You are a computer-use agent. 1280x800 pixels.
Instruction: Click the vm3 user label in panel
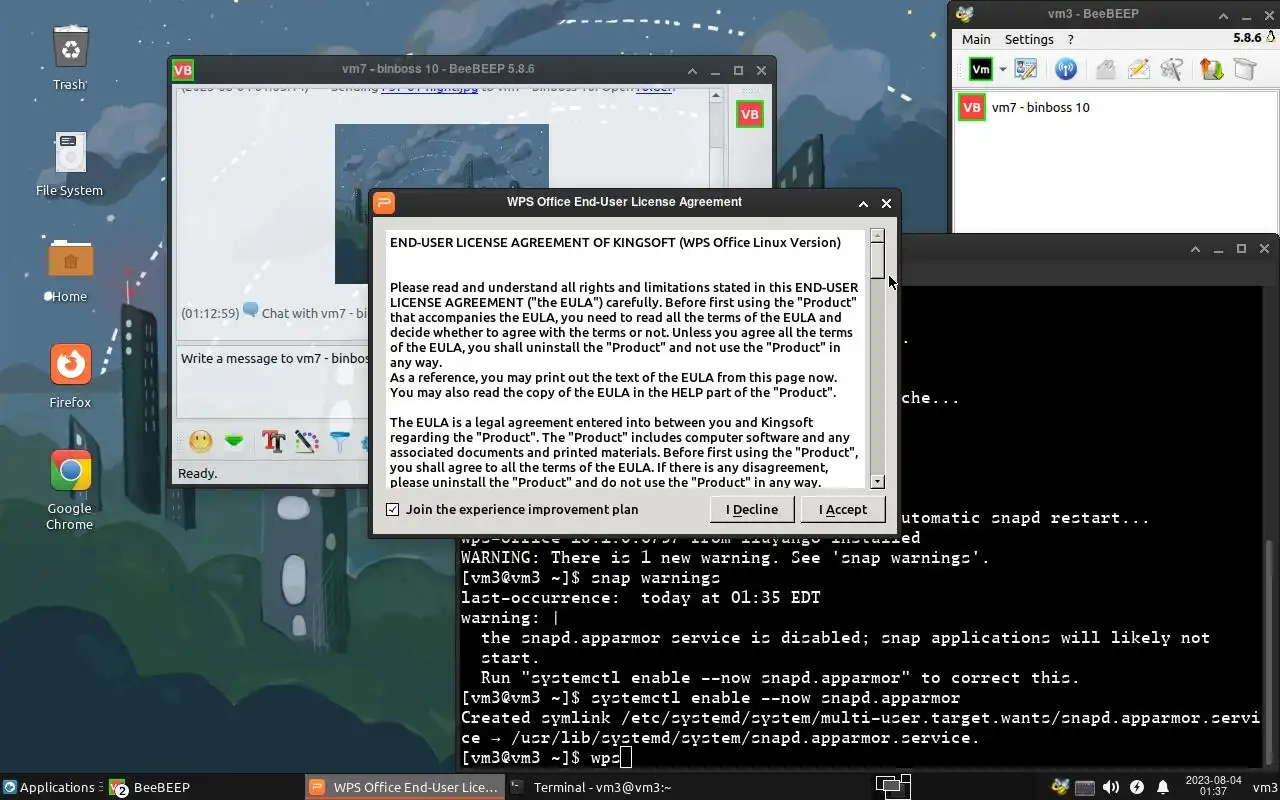point(1264,787)
